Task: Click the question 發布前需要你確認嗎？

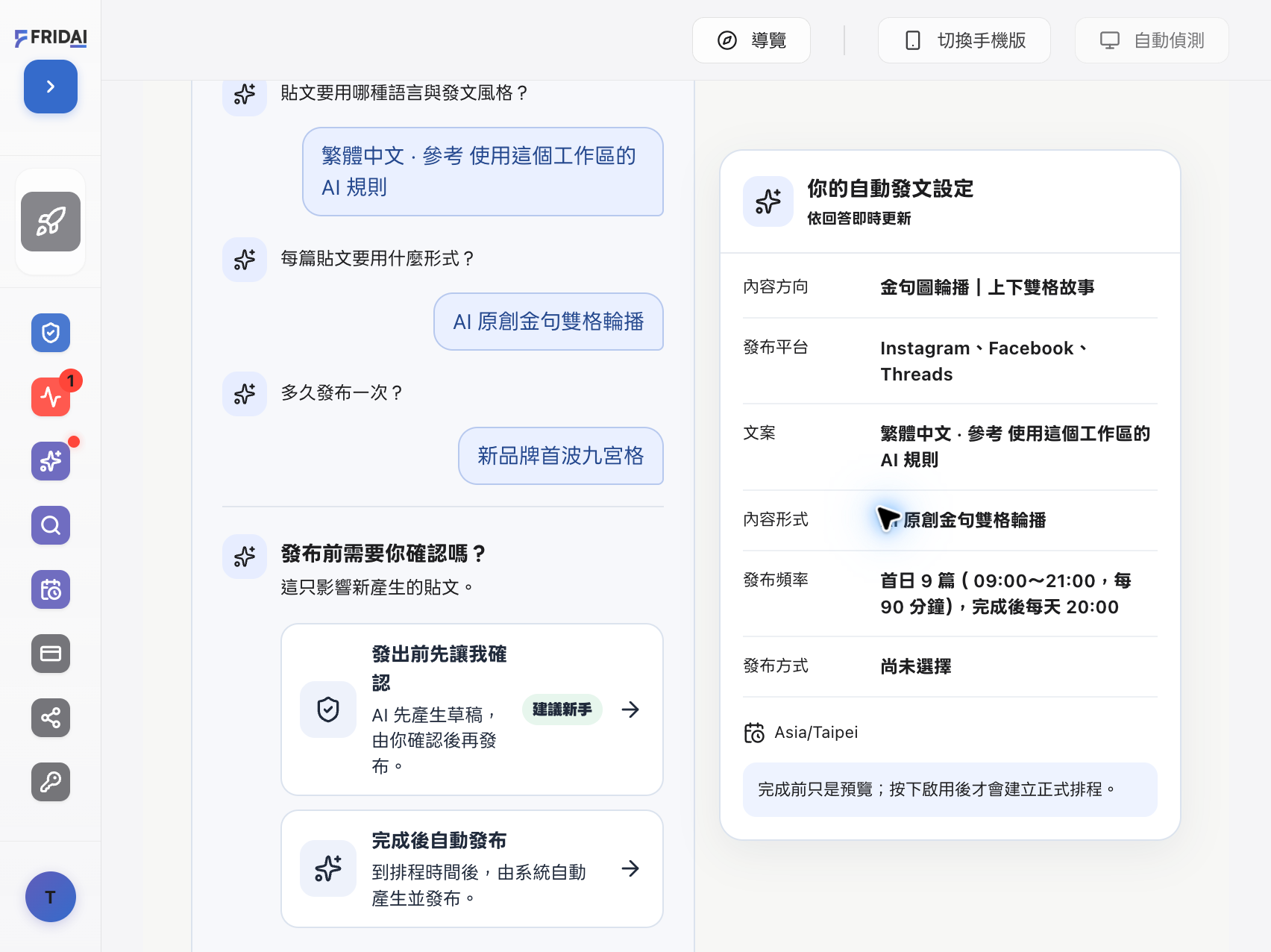Action: click(x=385, y=554)
